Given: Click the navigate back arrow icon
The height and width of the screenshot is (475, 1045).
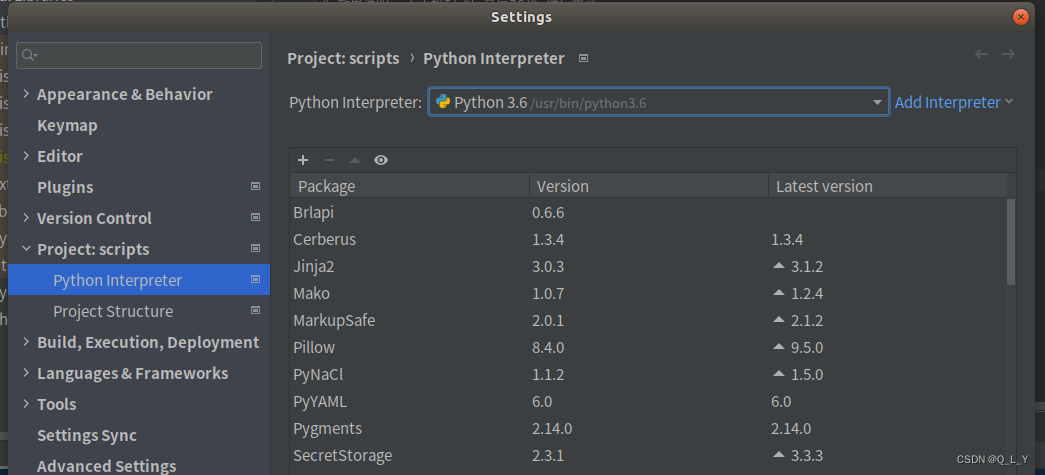Looking at the screenshot, I should (981, 54).
